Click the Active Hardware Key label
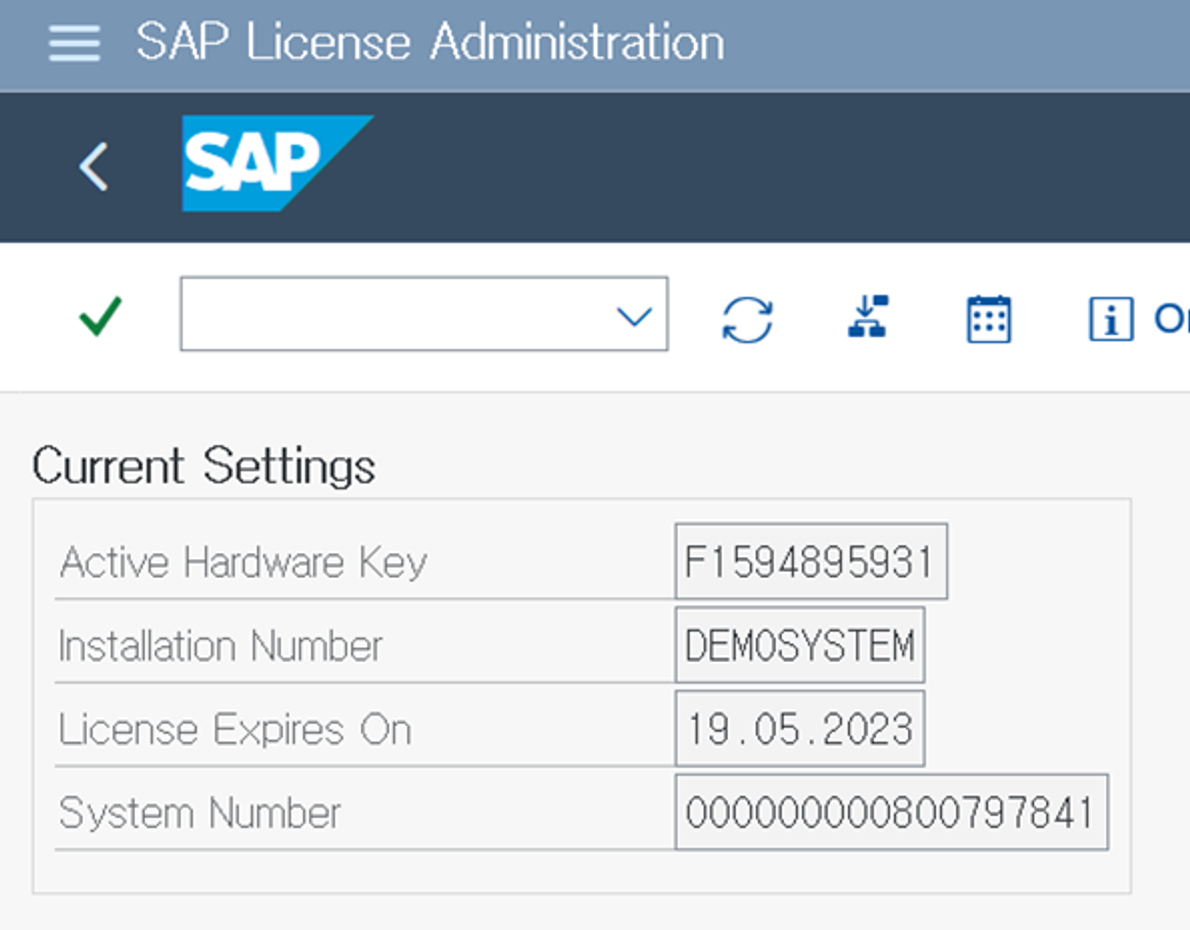1190x930 pixels. point(243,562)
